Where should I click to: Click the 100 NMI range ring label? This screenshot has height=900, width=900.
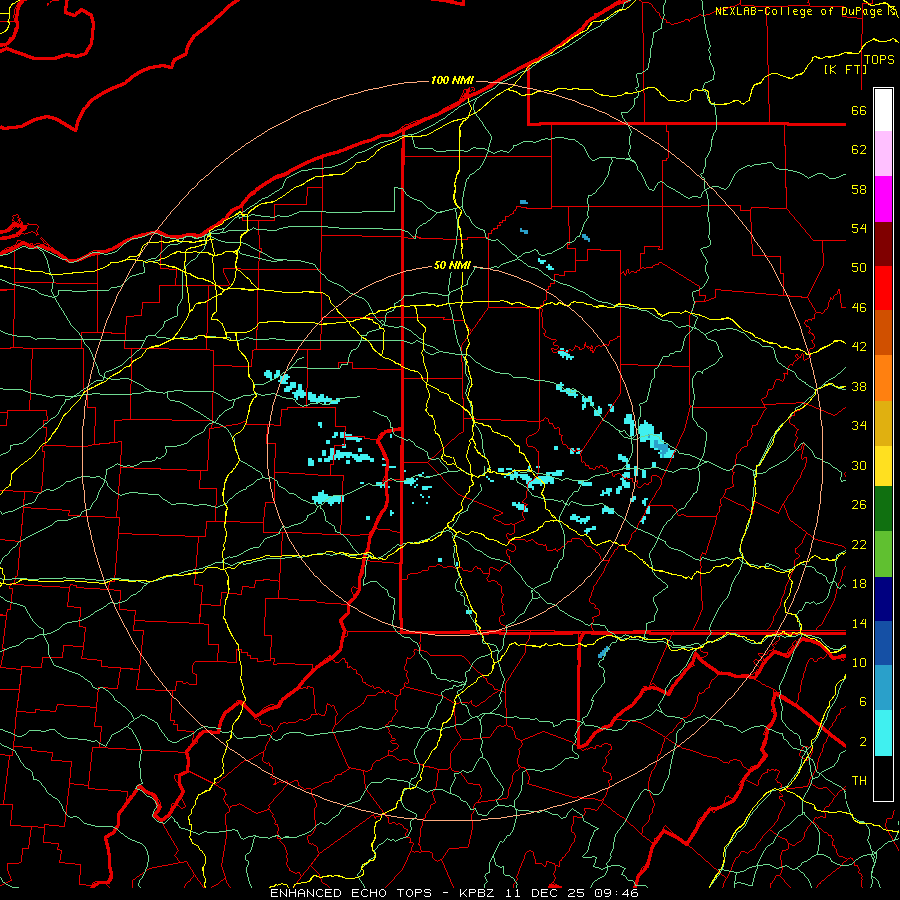[452, 80]
